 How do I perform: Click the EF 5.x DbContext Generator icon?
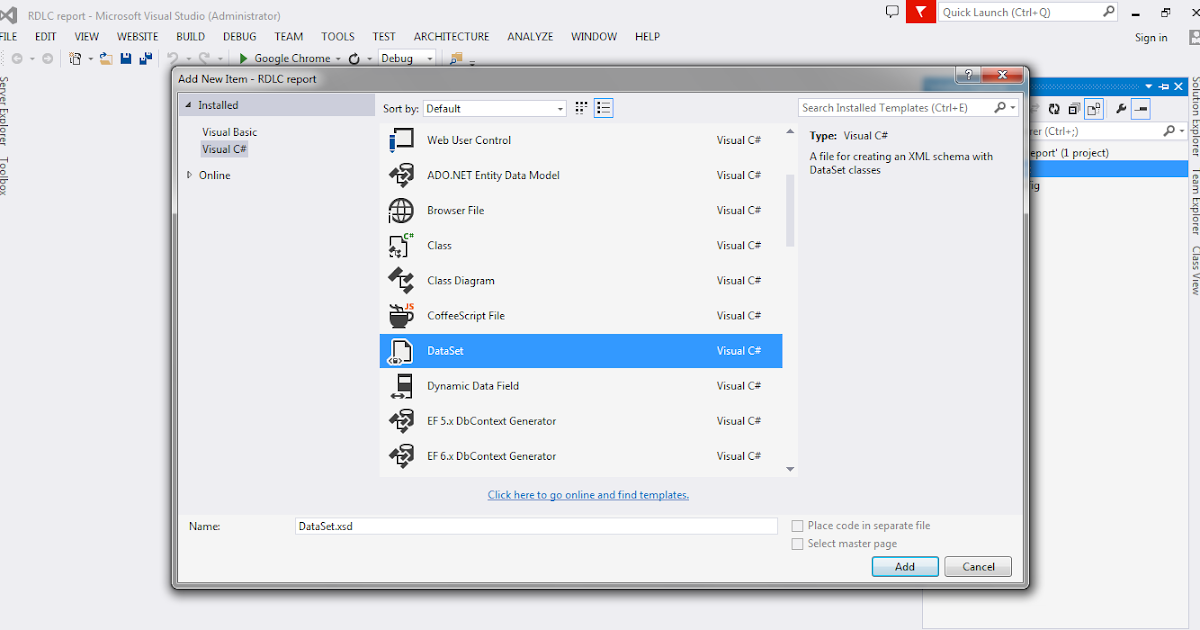click(400, 421)
